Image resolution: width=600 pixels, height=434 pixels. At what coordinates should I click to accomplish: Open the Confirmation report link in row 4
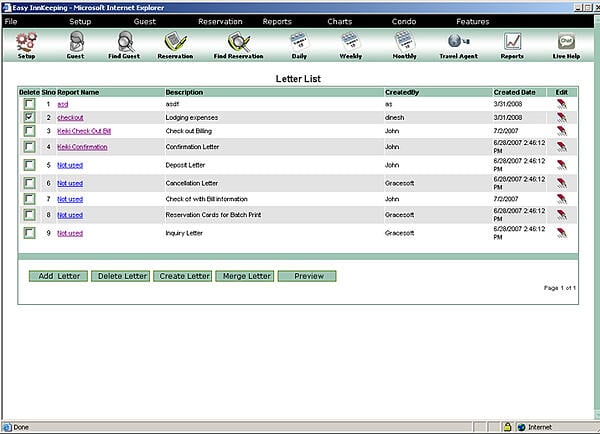click(82, 147)
